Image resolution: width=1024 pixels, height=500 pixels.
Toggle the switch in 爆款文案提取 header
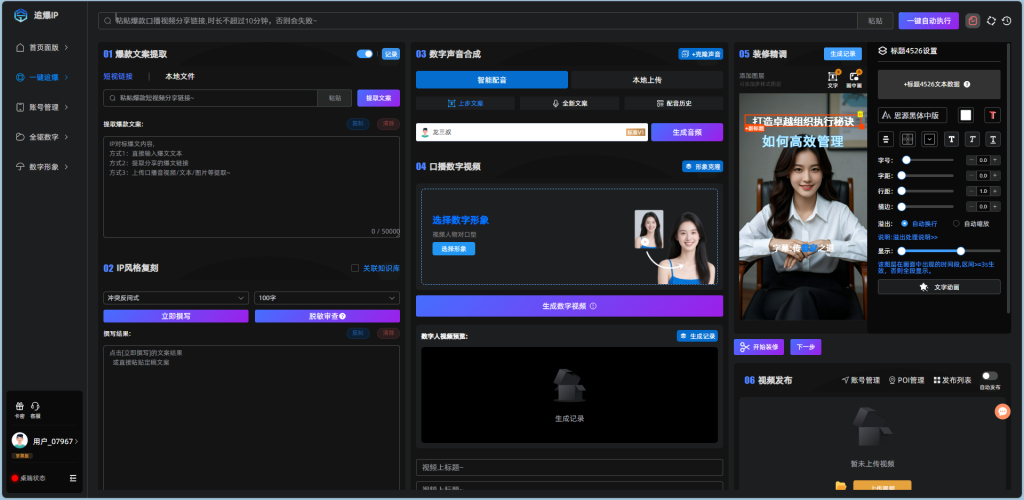pos(364,54)
